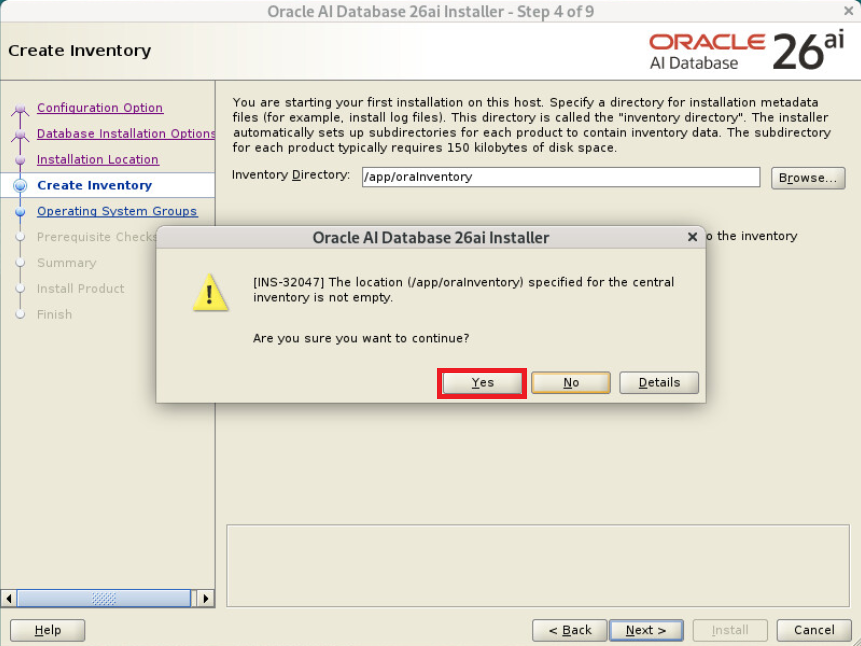Click the sidebar horizontal scrollbar thumb
861x646 pixels.
tap(104, 598)
